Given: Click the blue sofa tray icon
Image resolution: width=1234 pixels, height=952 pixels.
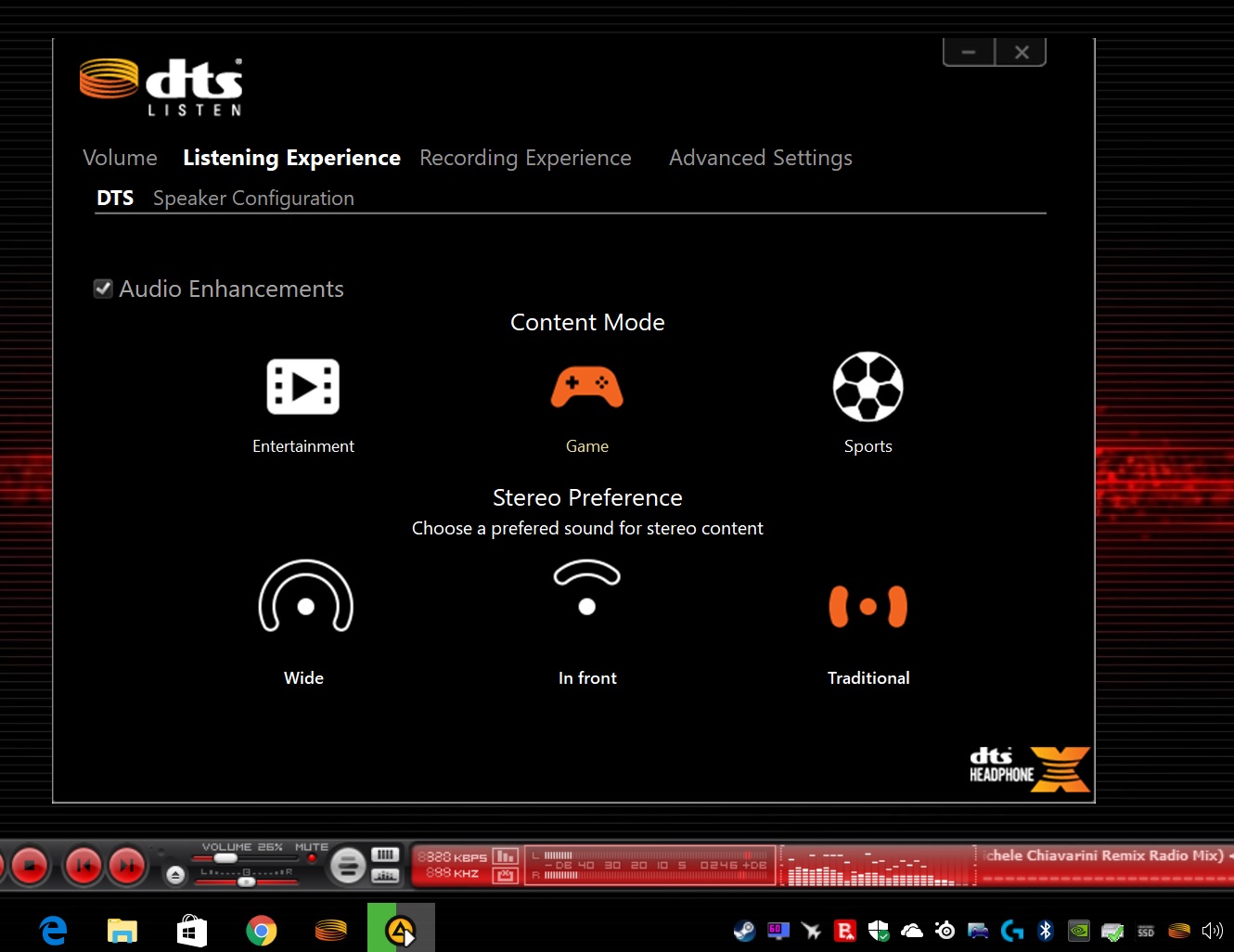Looking at the screenshot, I should pyautogui.click(x=979, y=931).
